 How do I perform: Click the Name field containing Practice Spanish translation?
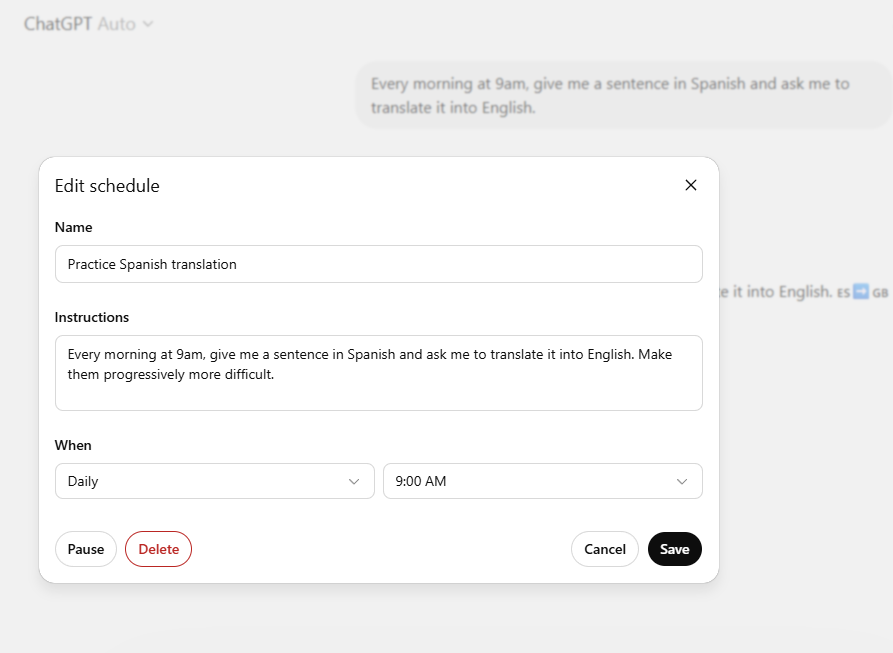tap(378, 263)
